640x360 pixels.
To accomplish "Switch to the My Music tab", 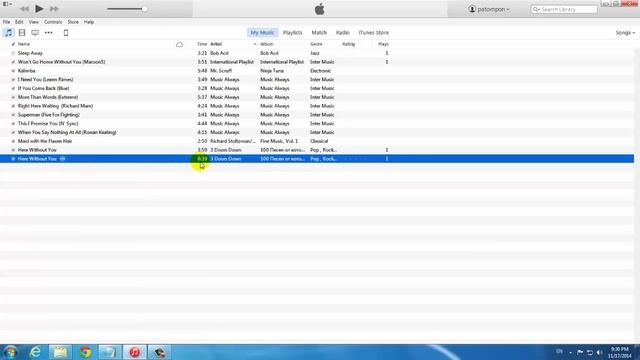I will (x=262, y=33).
